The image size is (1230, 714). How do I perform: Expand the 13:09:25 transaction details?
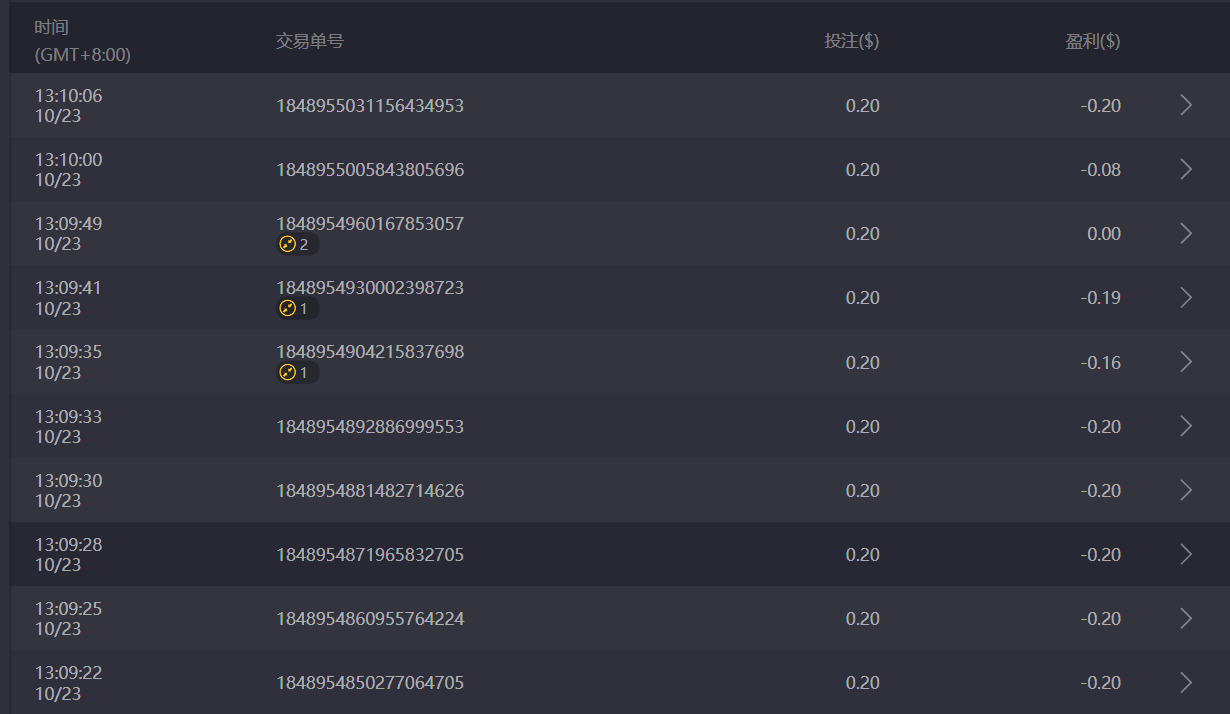coord(1186,618)
